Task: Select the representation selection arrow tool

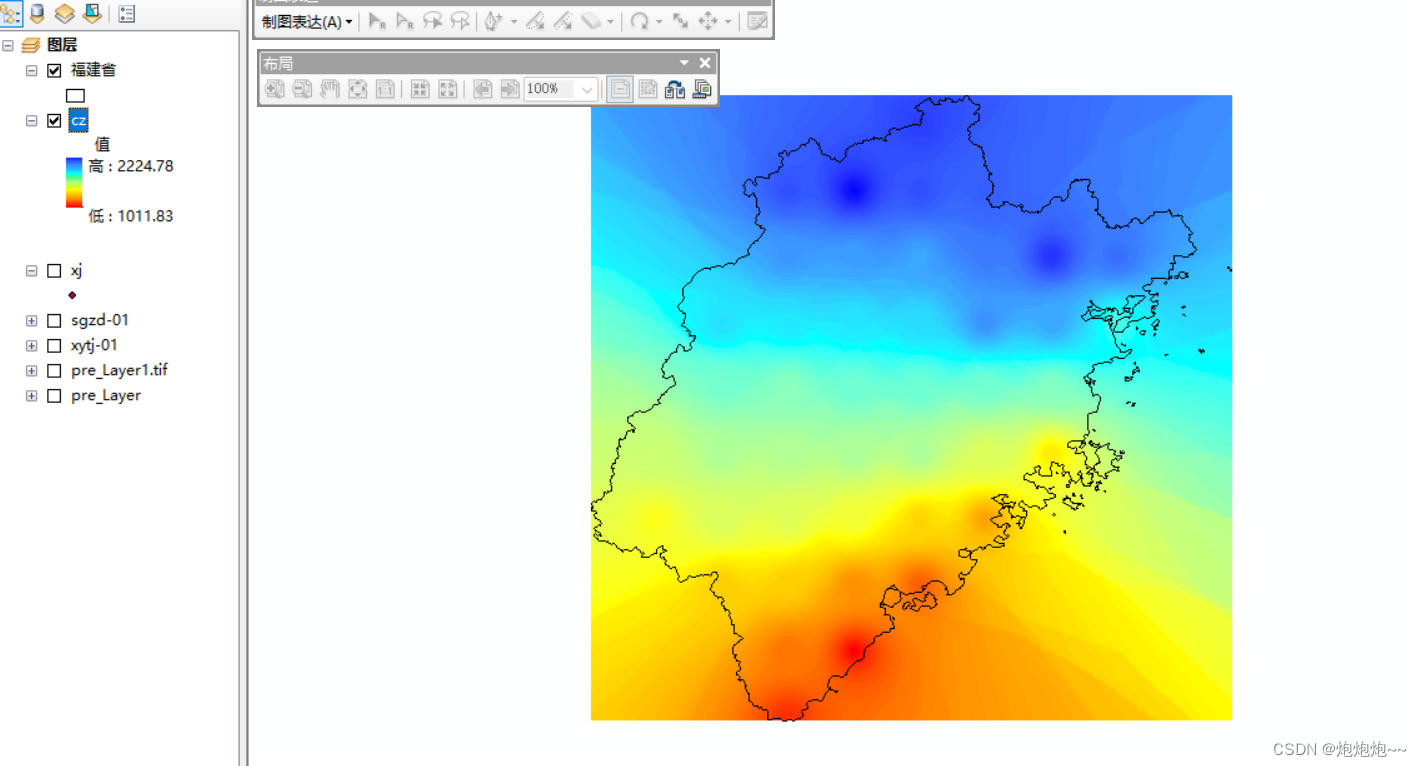Action: point(377,21)
